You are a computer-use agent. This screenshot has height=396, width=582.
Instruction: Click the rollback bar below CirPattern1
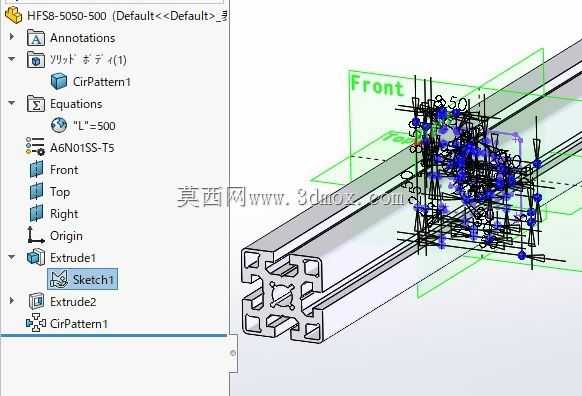point(114,336)
